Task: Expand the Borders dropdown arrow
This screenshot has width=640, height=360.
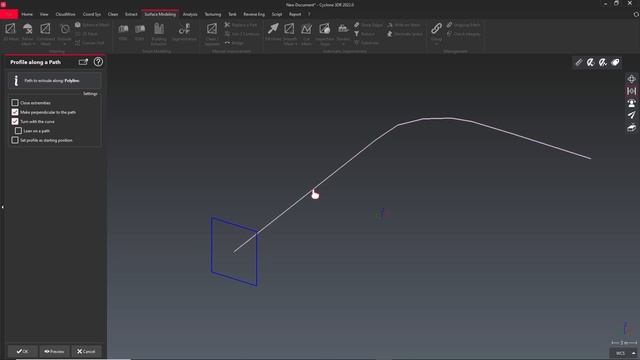Action: (x=343, y=44)
